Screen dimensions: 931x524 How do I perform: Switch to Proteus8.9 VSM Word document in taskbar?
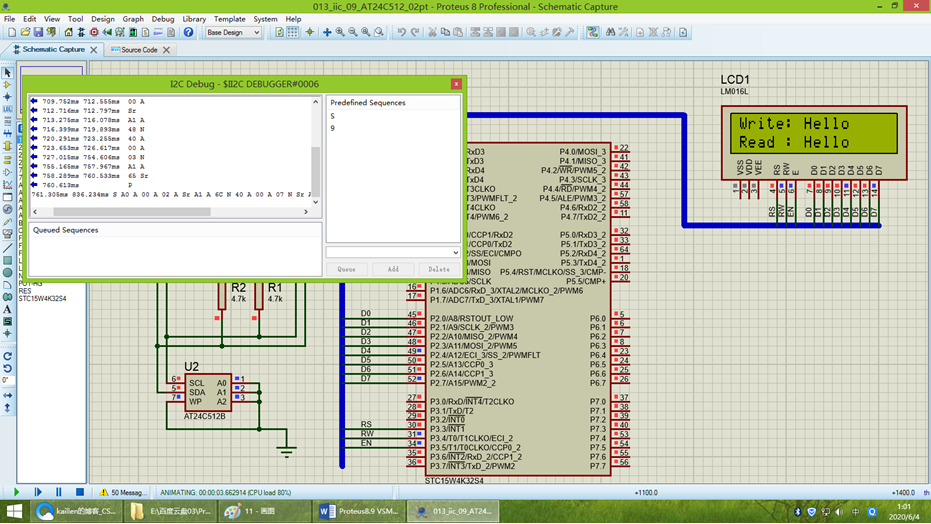coord(360,511)
